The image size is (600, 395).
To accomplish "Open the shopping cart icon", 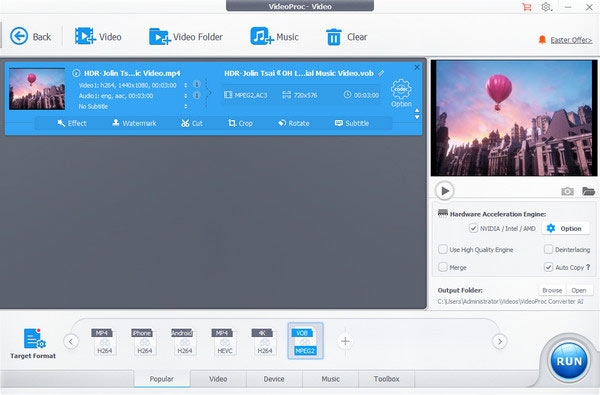I will coord(527,7).
